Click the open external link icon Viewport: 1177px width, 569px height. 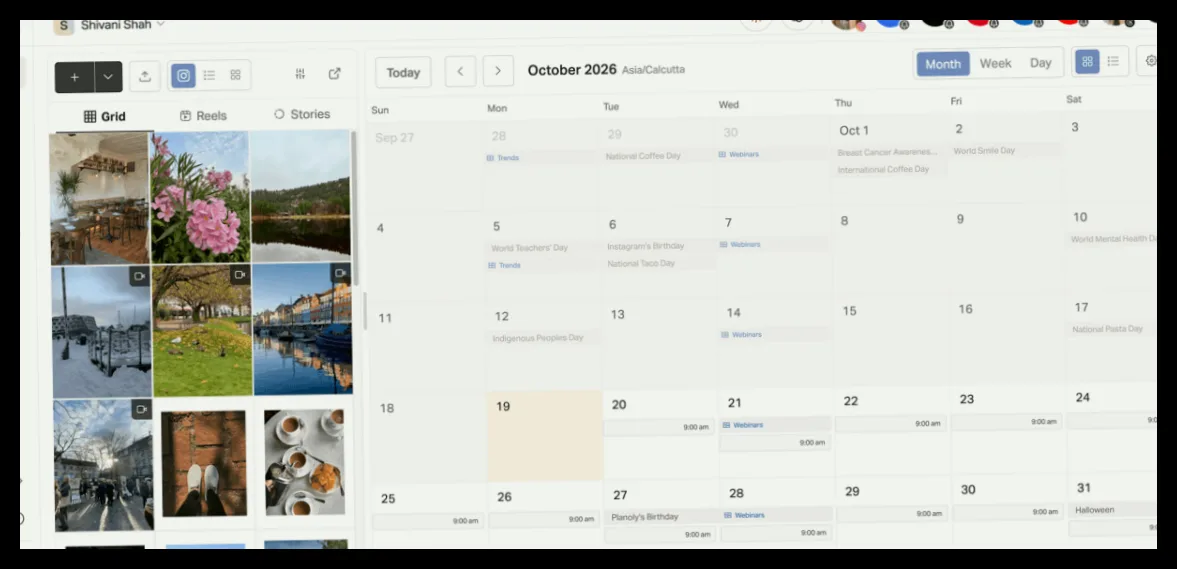pos(335,74)
